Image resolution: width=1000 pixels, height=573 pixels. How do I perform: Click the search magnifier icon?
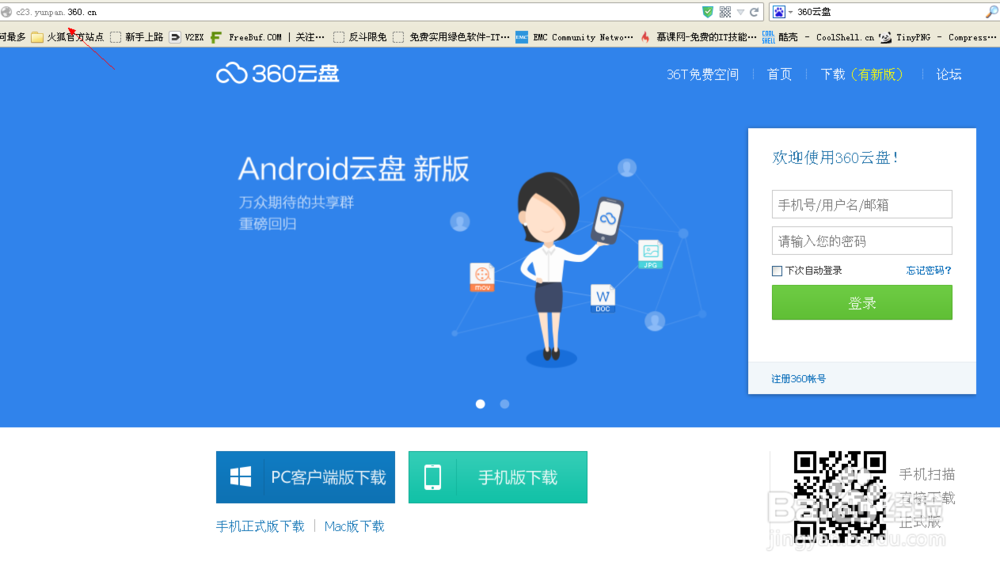[x=992, y=11]
